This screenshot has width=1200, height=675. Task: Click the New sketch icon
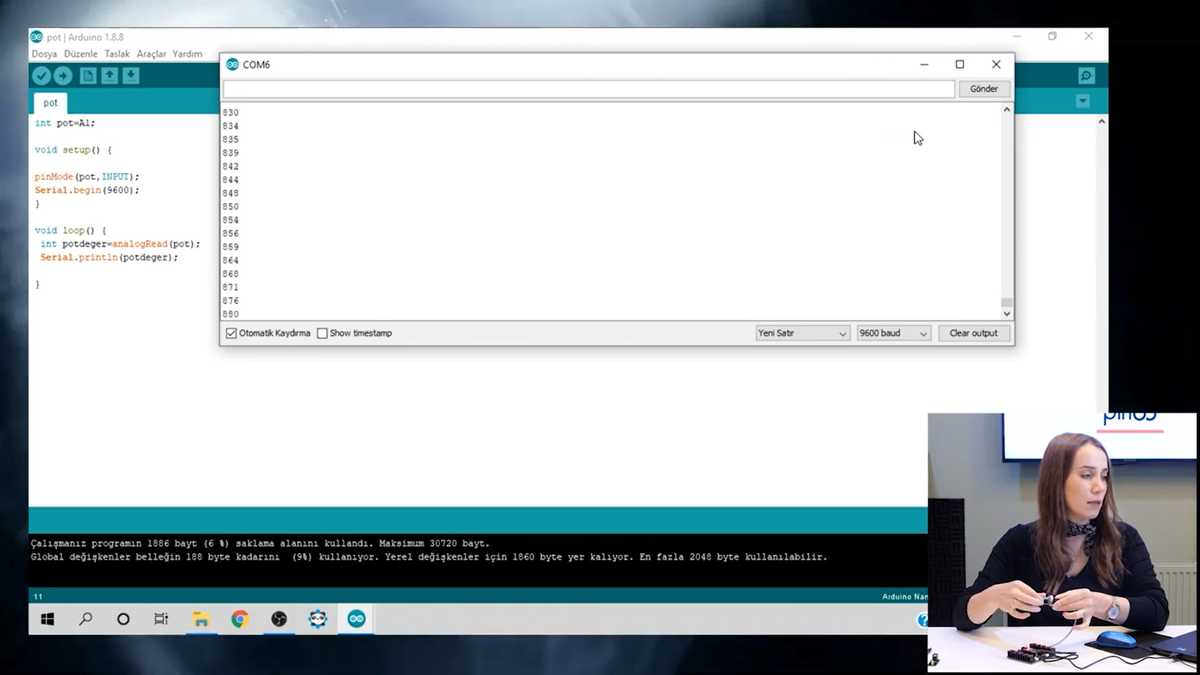[x=88, y=76]
